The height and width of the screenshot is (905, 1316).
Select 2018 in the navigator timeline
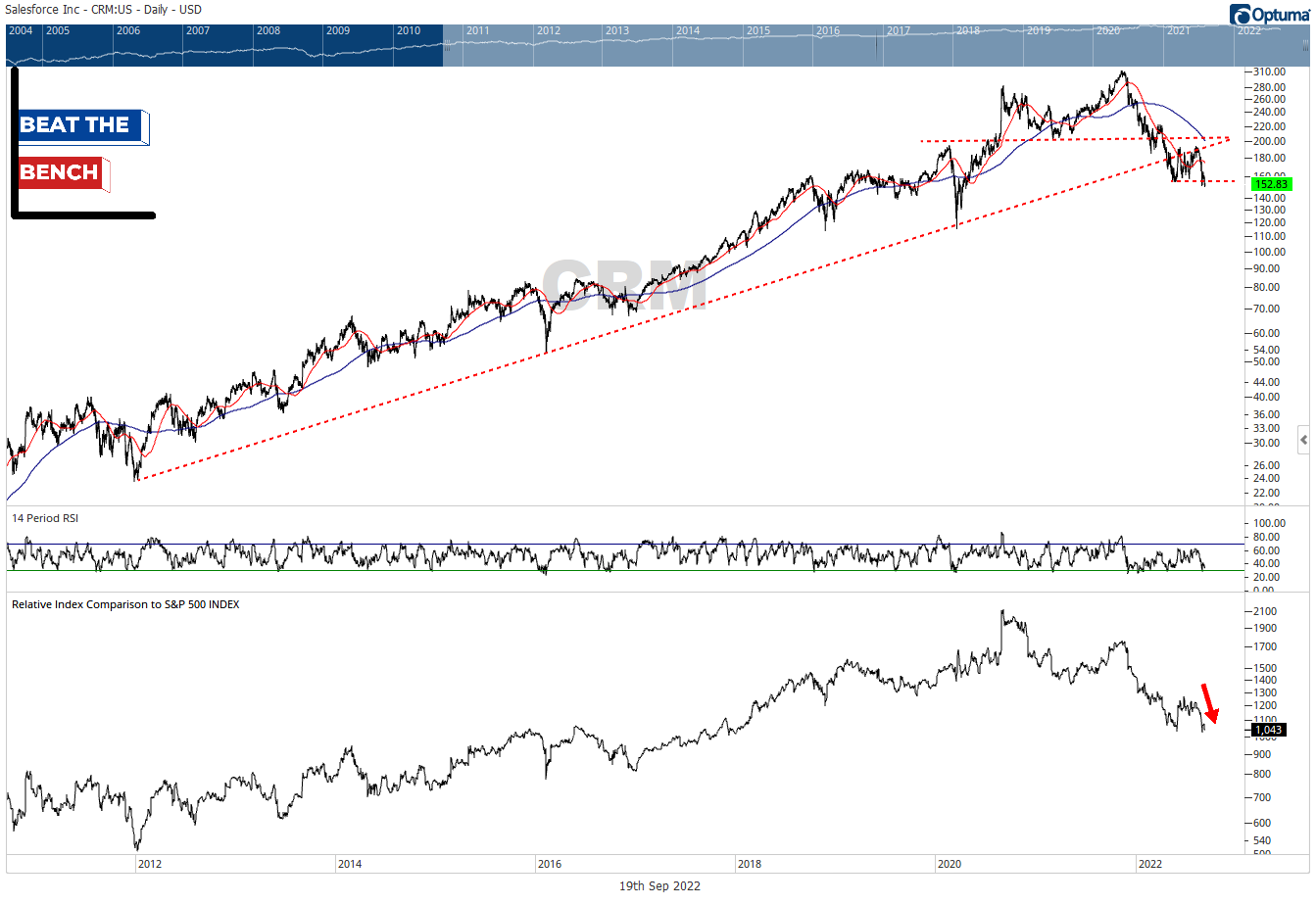point(968,30)
